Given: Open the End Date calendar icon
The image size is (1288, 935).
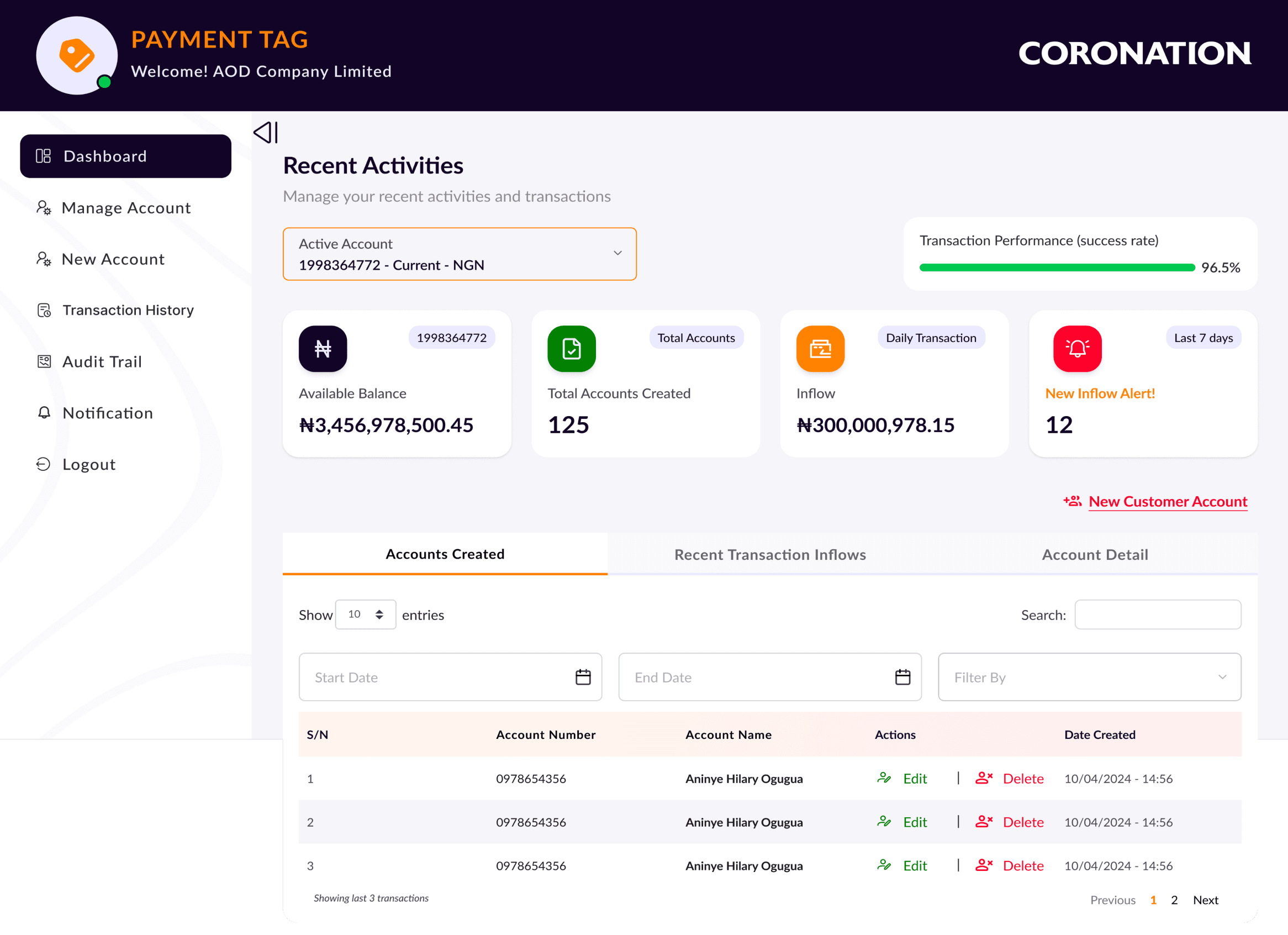Looking at the screenshot, I should tap(902, 677).
